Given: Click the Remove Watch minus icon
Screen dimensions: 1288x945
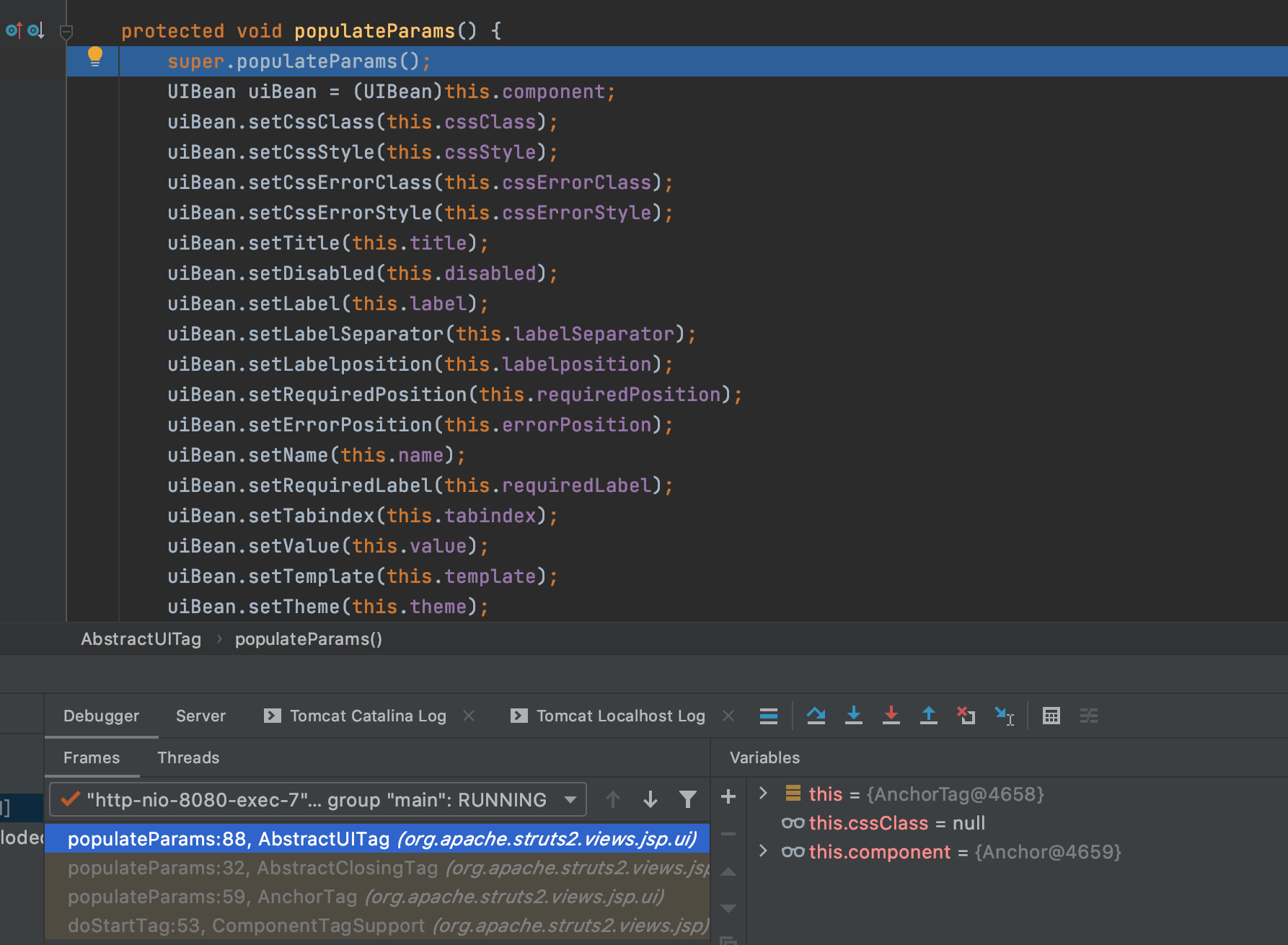Looking at the screenshot, I should click(x=728, y=834).
